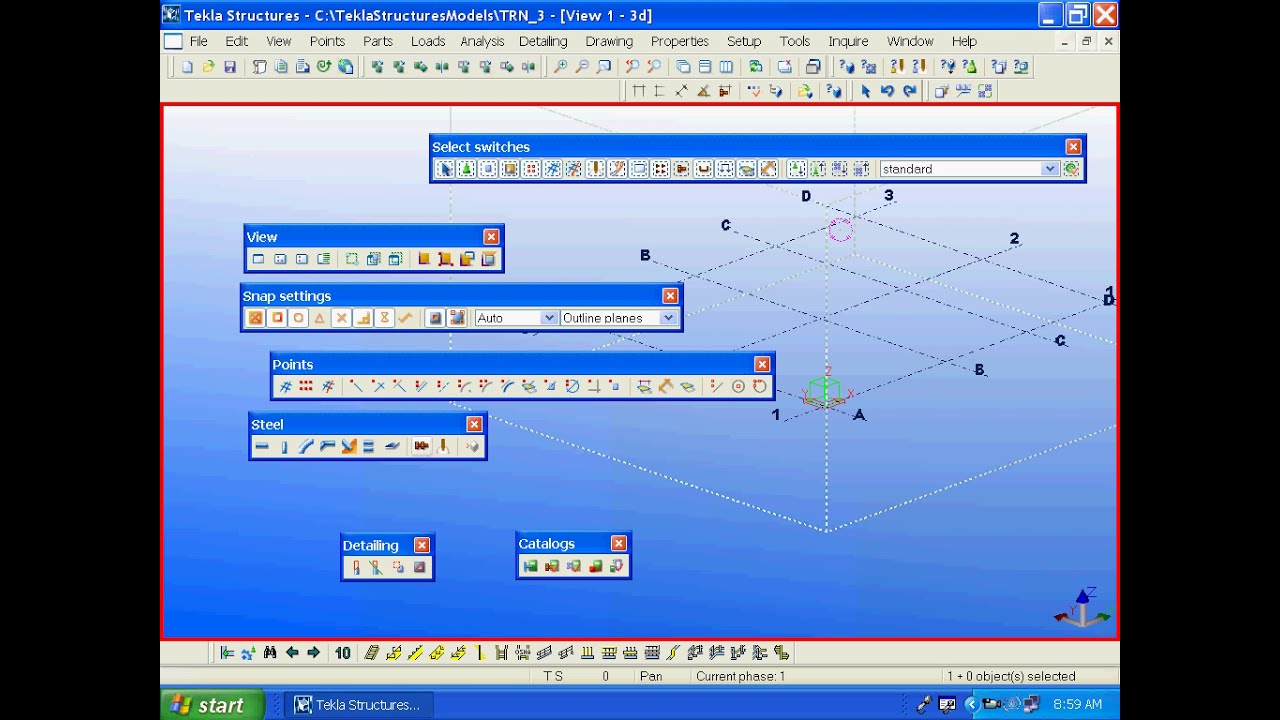
Task: Click the Windows start button
Action: pyautogui.click(x=211, y=705)
